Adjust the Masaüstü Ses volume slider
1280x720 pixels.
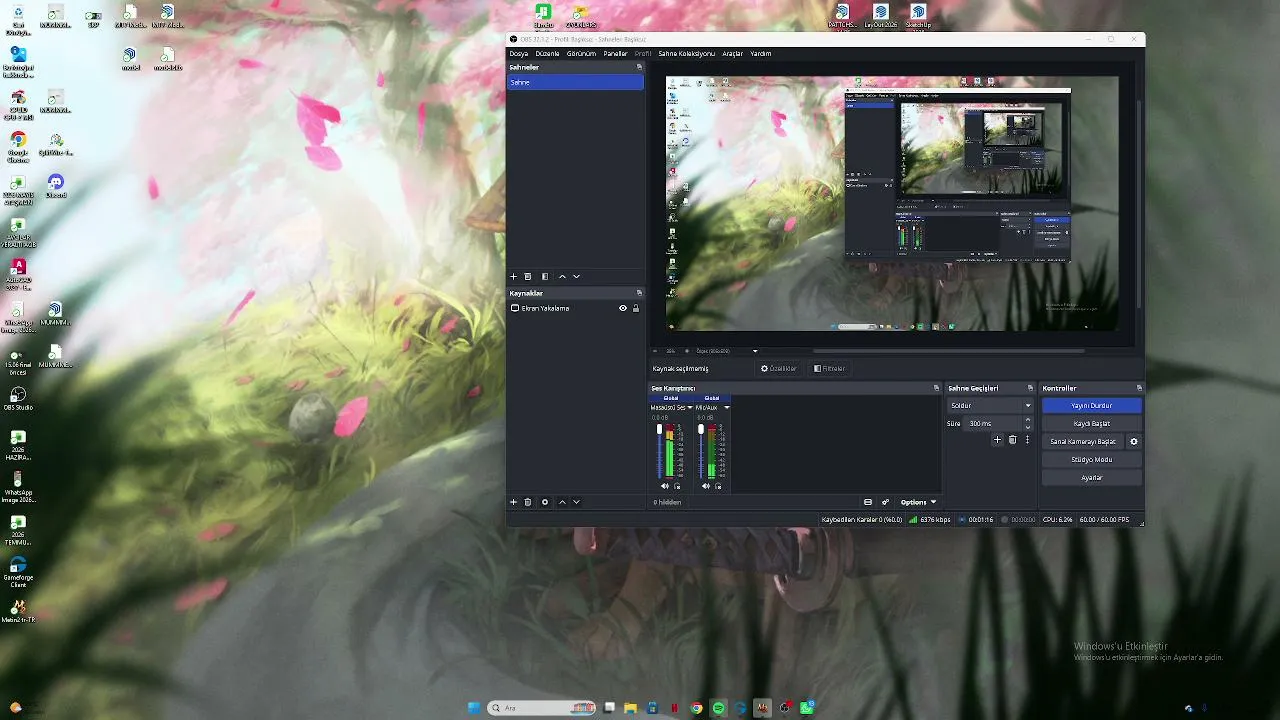point(660,452)
